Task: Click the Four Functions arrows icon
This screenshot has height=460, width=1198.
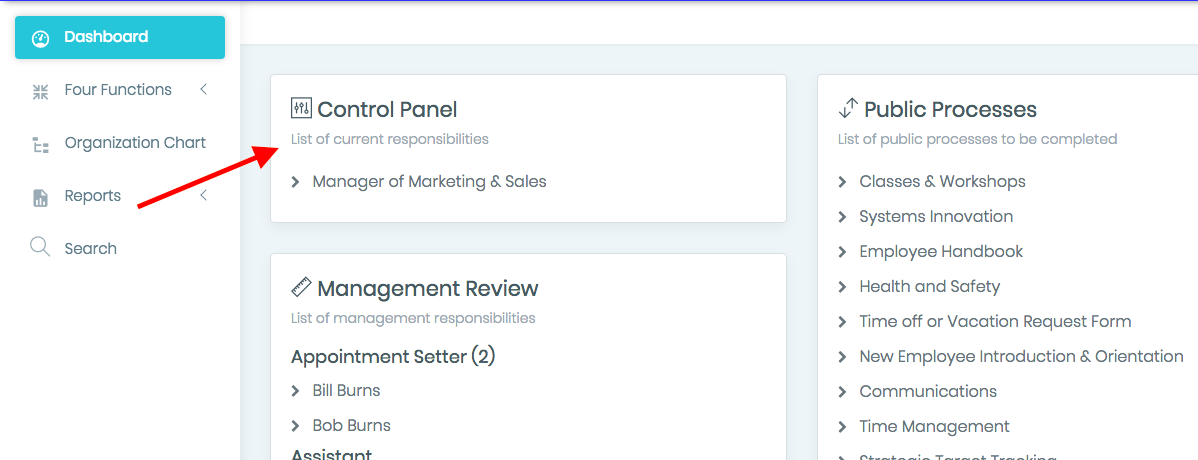Action: 40,92
